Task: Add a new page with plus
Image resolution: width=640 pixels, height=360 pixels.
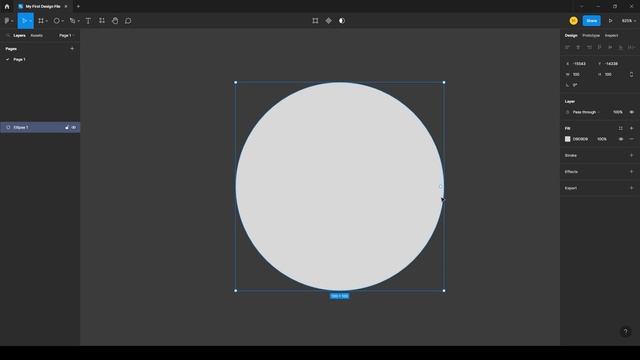Action: point(72,49)
